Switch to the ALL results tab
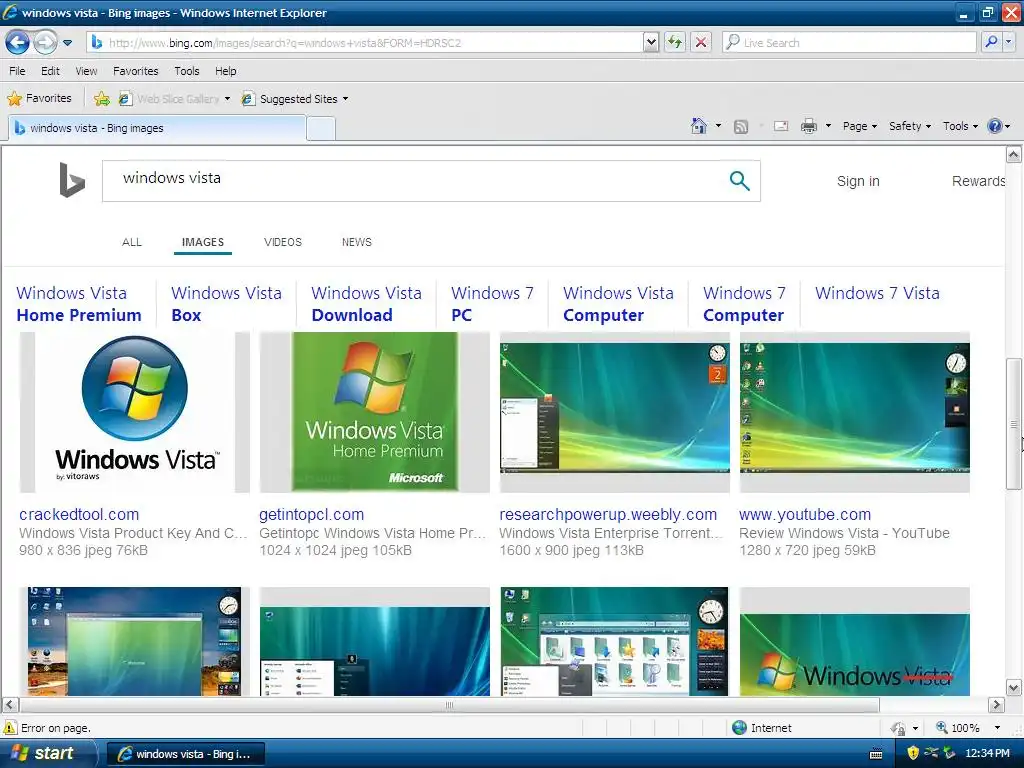Image resolution: width=1024 pixels, height=768 pixels. [x=132, y=242]
